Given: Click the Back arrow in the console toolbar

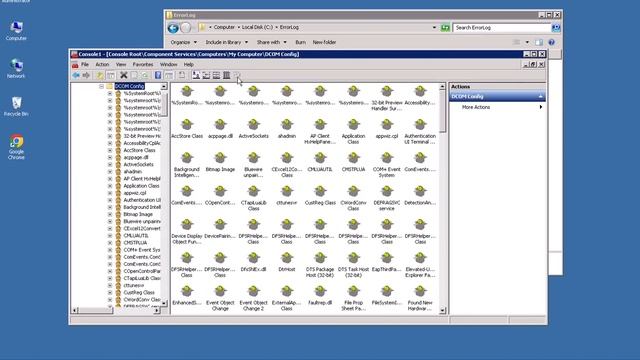Looking at the screenshot, I should (x=76, y=76).
